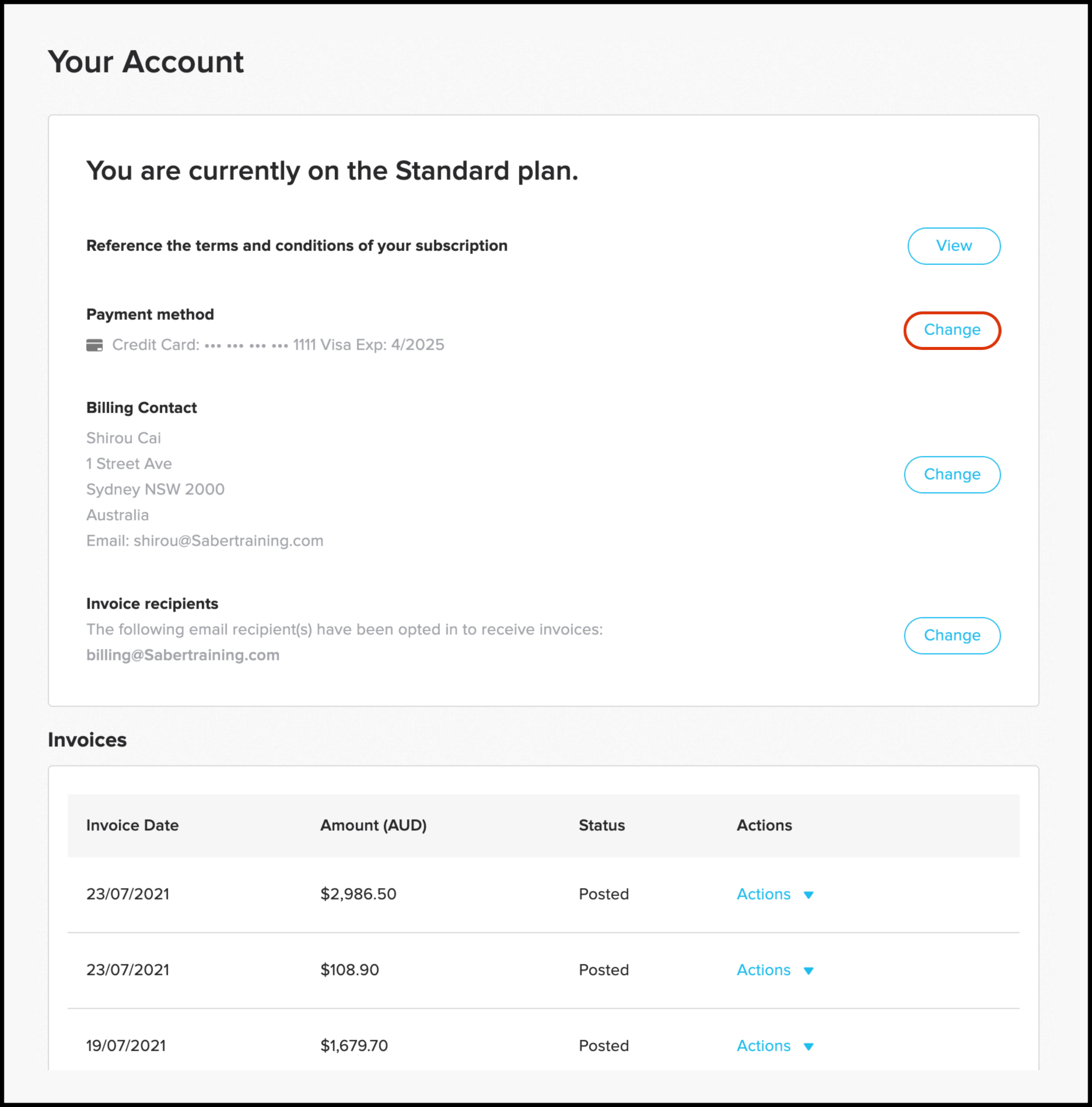Click the Amount (AUD) column header
The width and height of the screenshot is (1092, 1107).
373,826
